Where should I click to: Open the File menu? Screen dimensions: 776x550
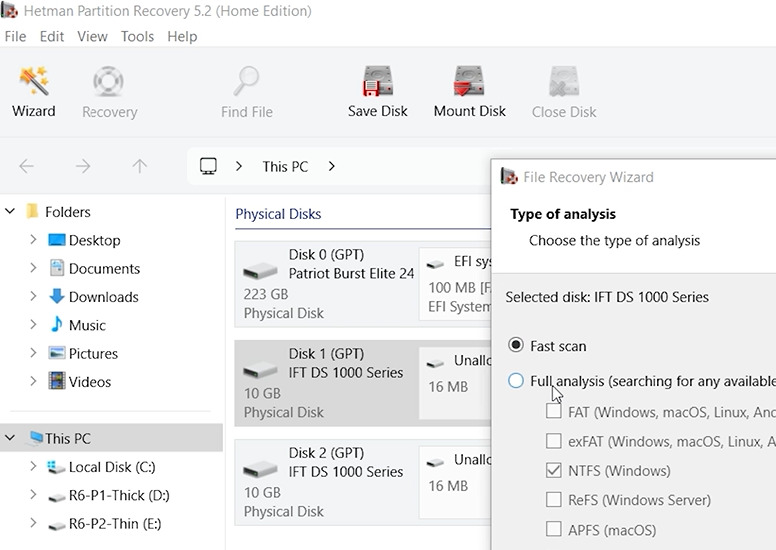(15, 36)
